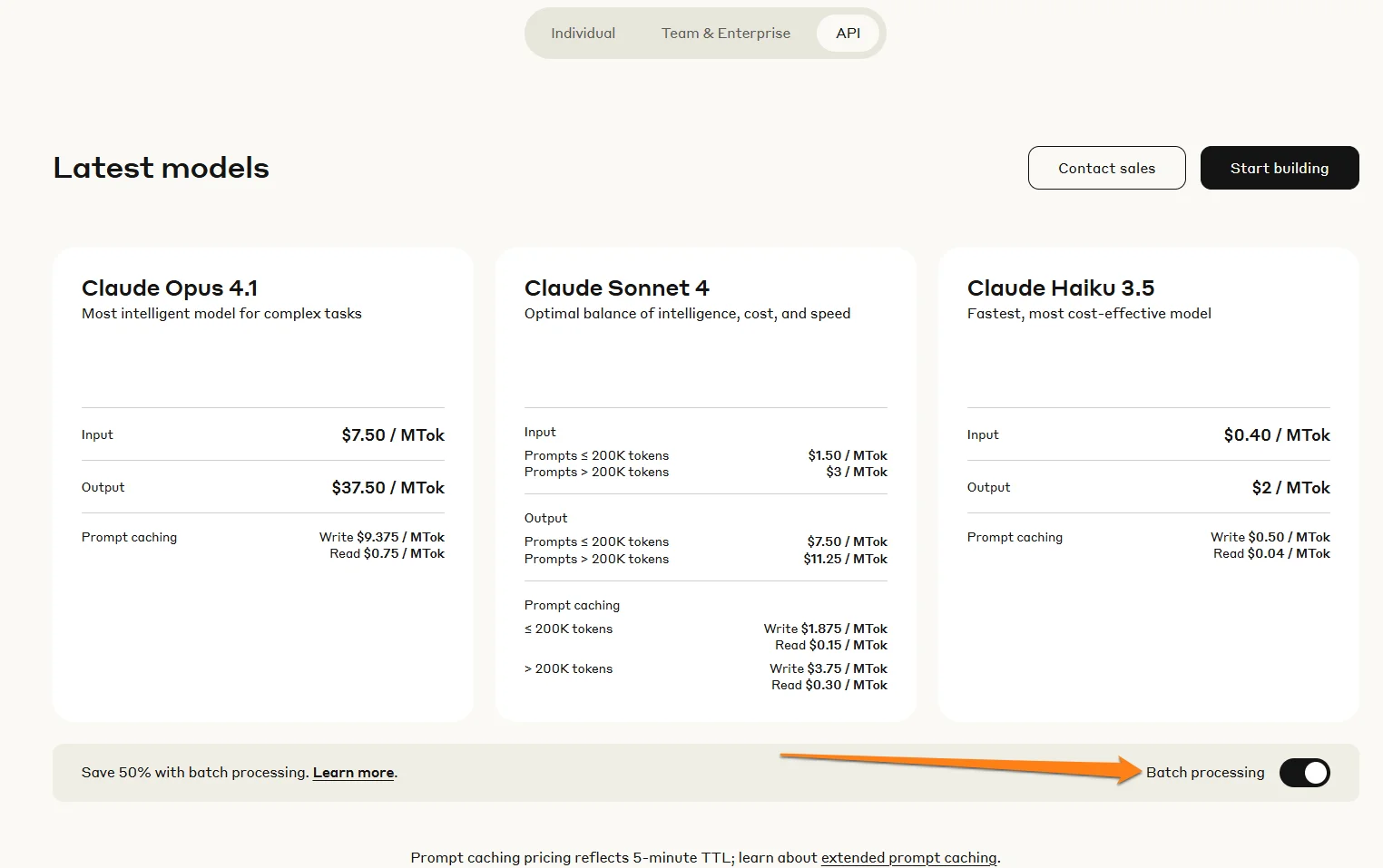The width and height of the screenshot is (1383, 868).
Task: Click the Prompt caching label in Opus card
Action: [x=129, y=537]
